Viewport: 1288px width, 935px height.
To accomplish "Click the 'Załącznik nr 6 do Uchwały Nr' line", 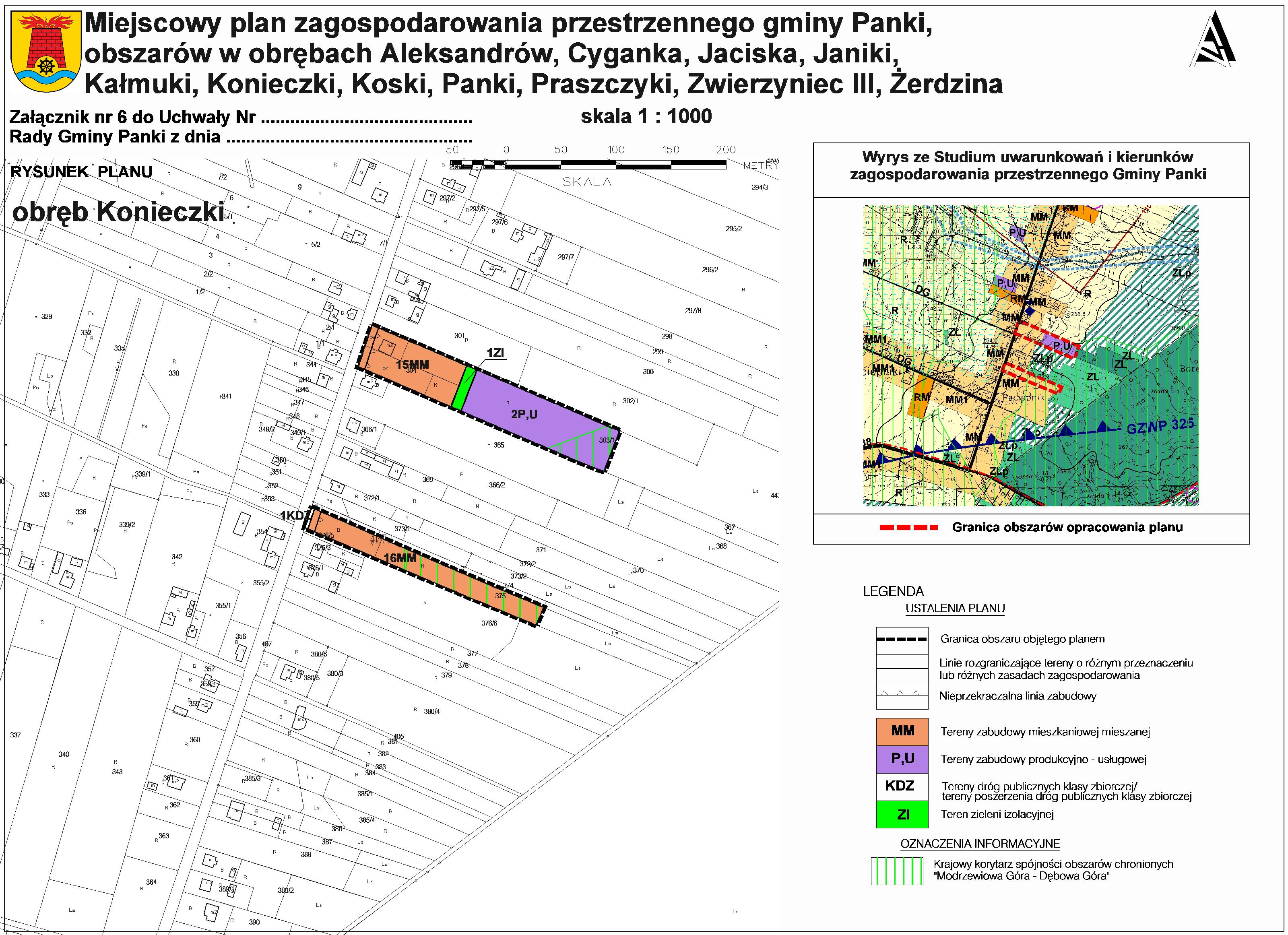I will 241,117.
